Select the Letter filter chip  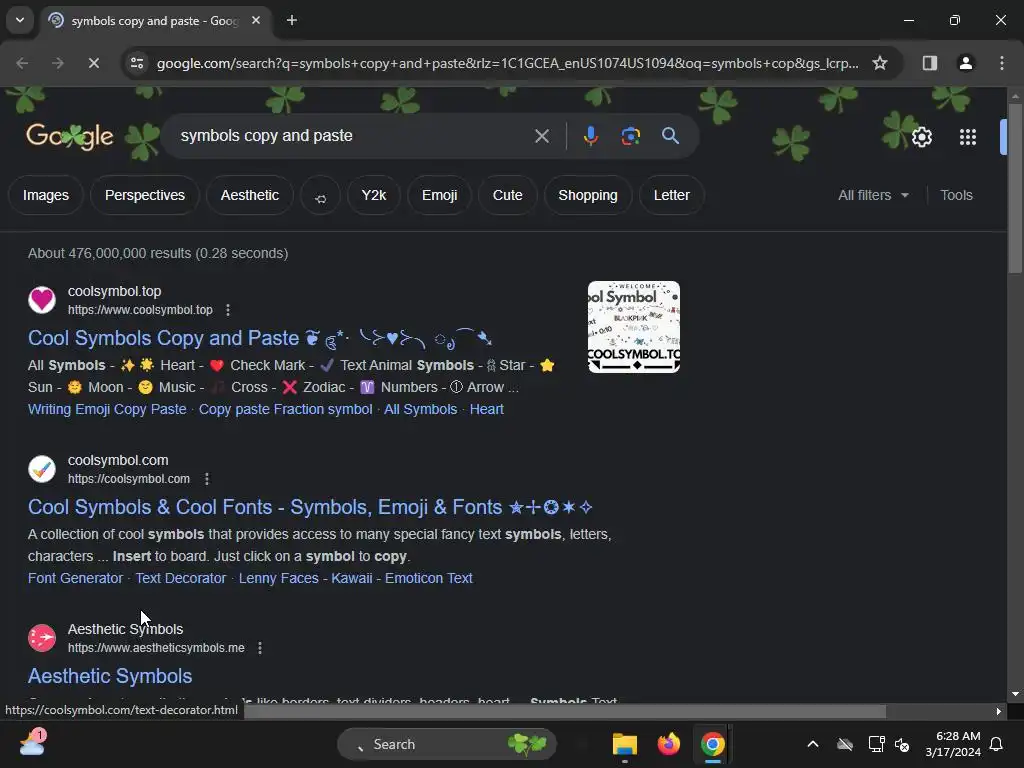pos(671,195)
